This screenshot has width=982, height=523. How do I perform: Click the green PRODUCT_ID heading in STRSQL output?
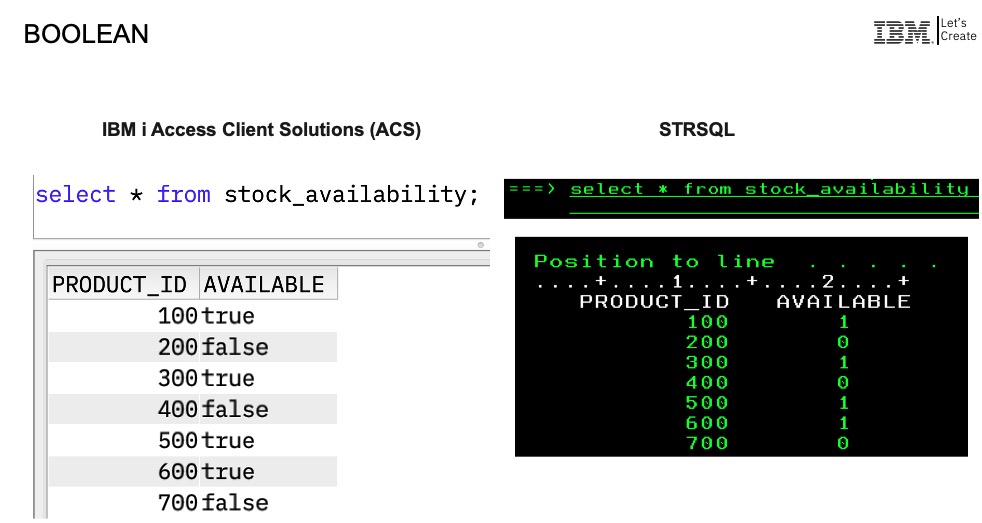pyautogui.click(x=654, y=301)
